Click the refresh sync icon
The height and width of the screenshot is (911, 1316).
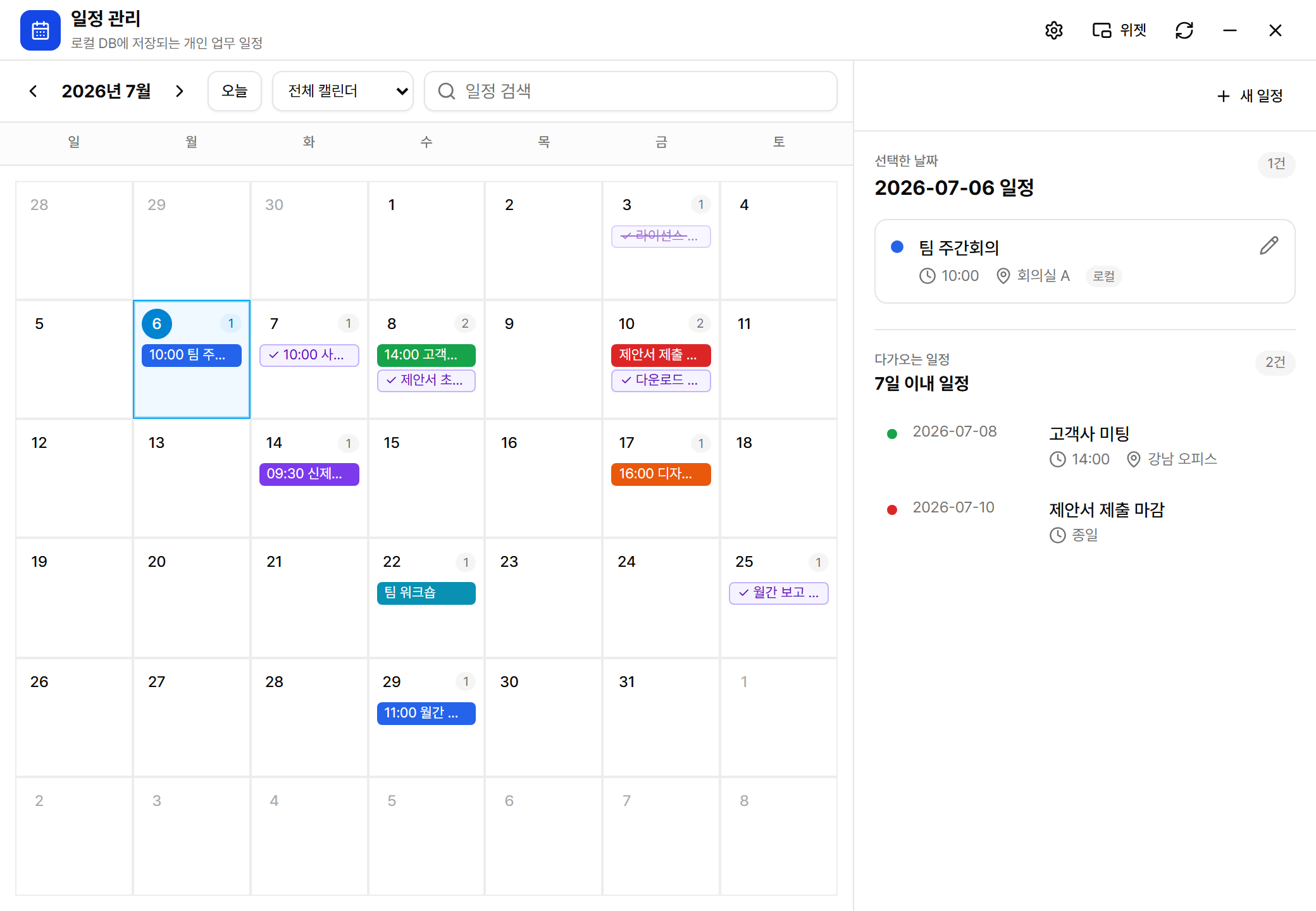pos(1184,30)
